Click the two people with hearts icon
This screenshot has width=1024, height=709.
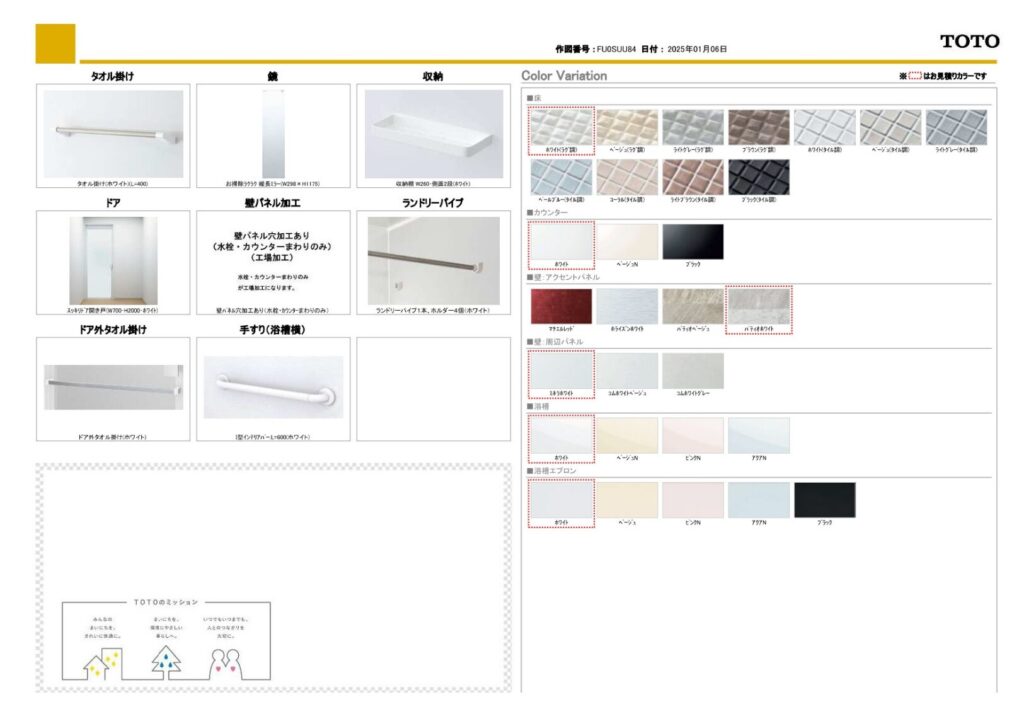coord(229,662)
